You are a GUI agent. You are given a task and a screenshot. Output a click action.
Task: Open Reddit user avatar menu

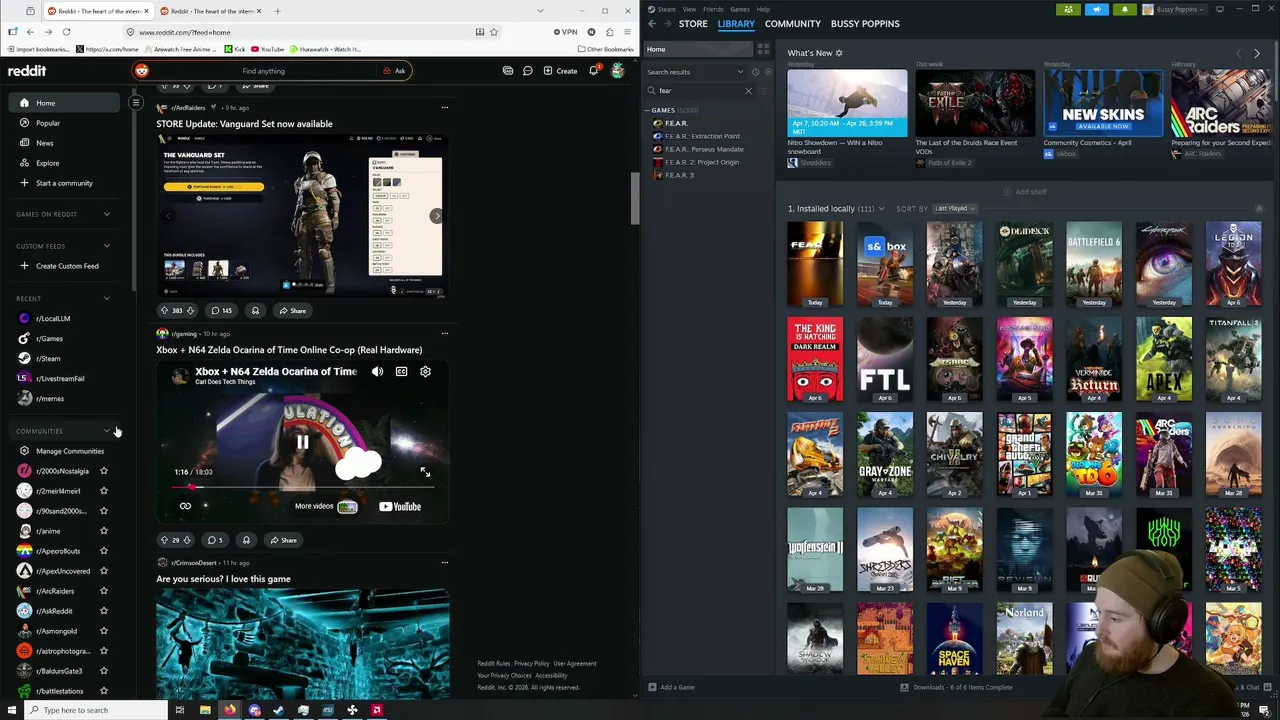click(x=618, y=71)
